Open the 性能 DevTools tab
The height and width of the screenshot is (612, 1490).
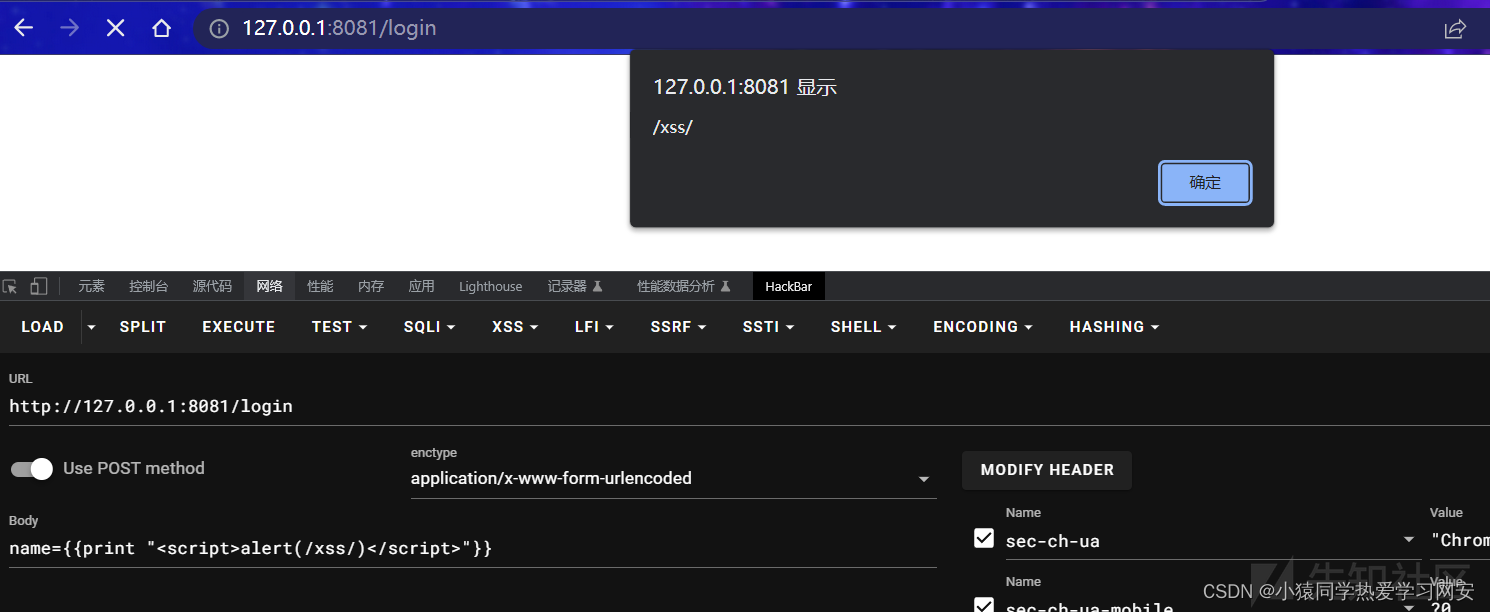(x=320, y=286)
